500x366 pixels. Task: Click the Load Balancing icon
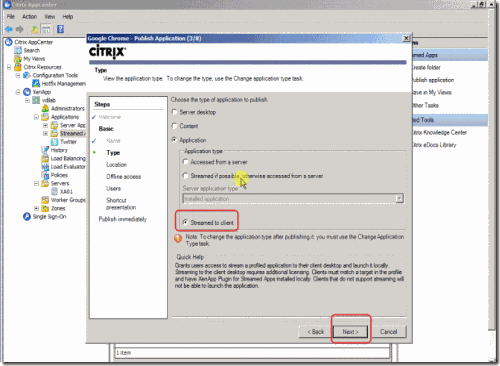coord(45,158)
